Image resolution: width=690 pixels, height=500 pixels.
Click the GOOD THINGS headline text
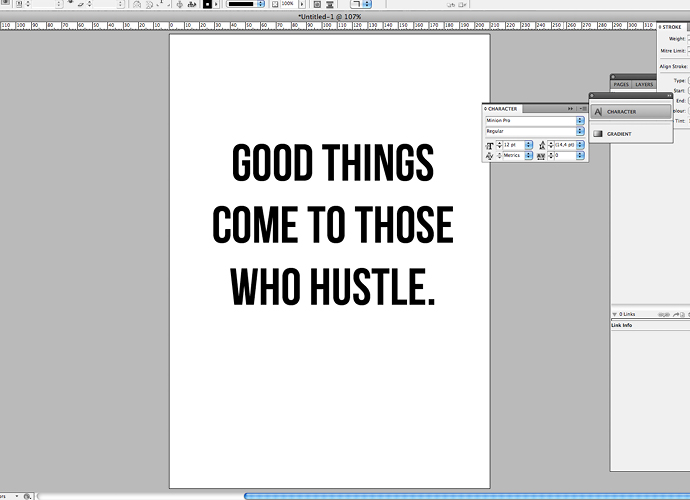[333, 162]
